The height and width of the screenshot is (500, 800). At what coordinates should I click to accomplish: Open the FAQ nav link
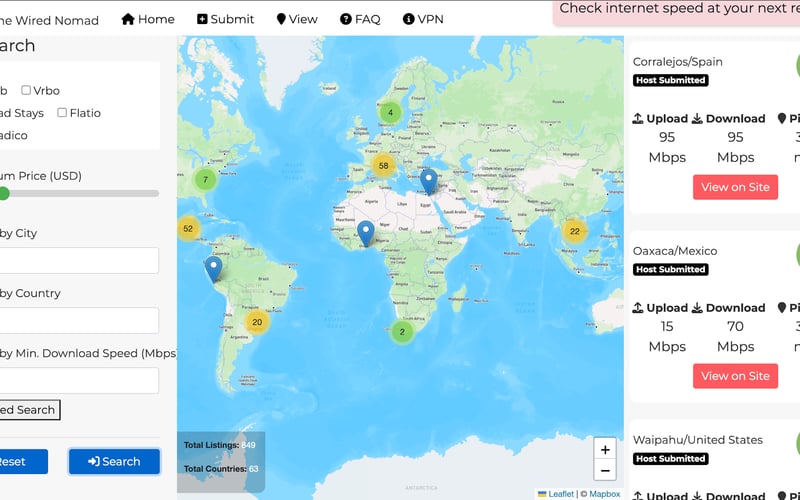click(360, 19)
